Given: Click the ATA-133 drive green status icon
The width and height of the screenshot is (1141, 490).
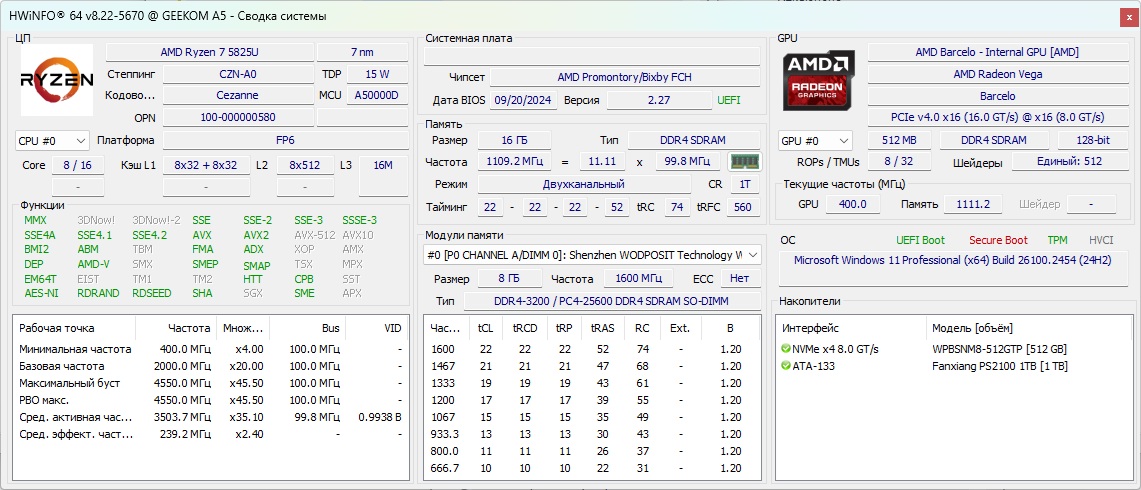Looking at the screenshot, I should pyautogui.click(x=786, y=366).
